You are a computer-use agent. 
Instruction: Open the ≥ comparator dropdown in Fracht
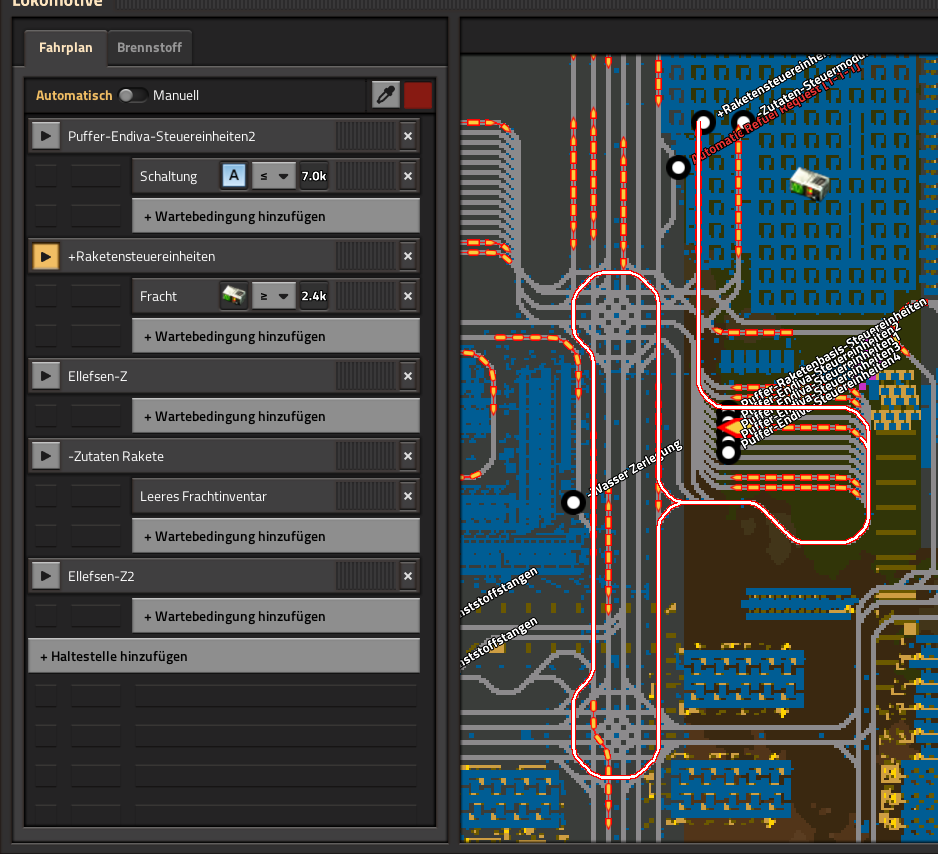(273, 296)
